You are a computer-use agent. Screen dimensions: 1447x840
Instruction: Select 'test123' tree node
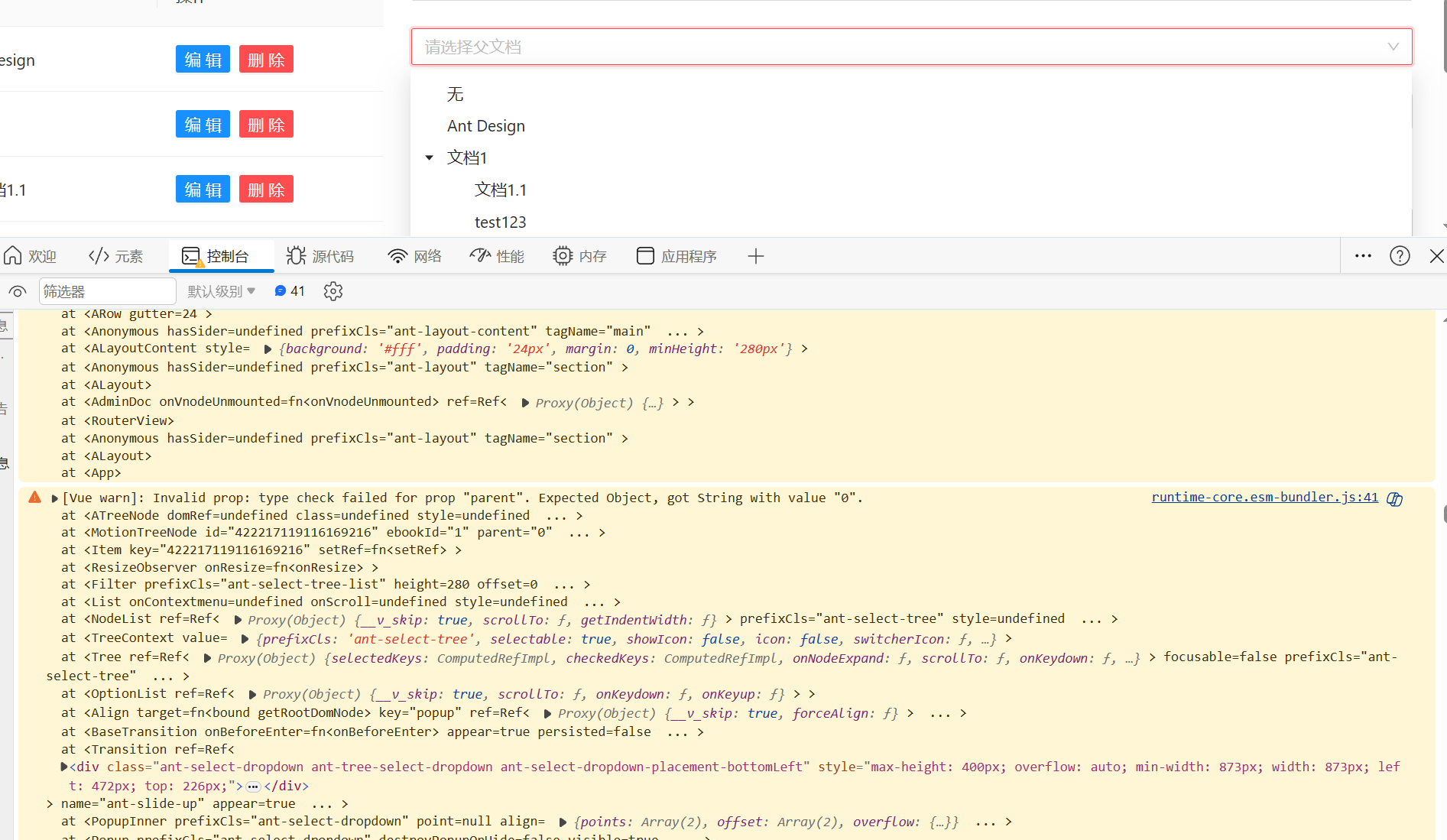pyautogui.click(x=501, y=222)
